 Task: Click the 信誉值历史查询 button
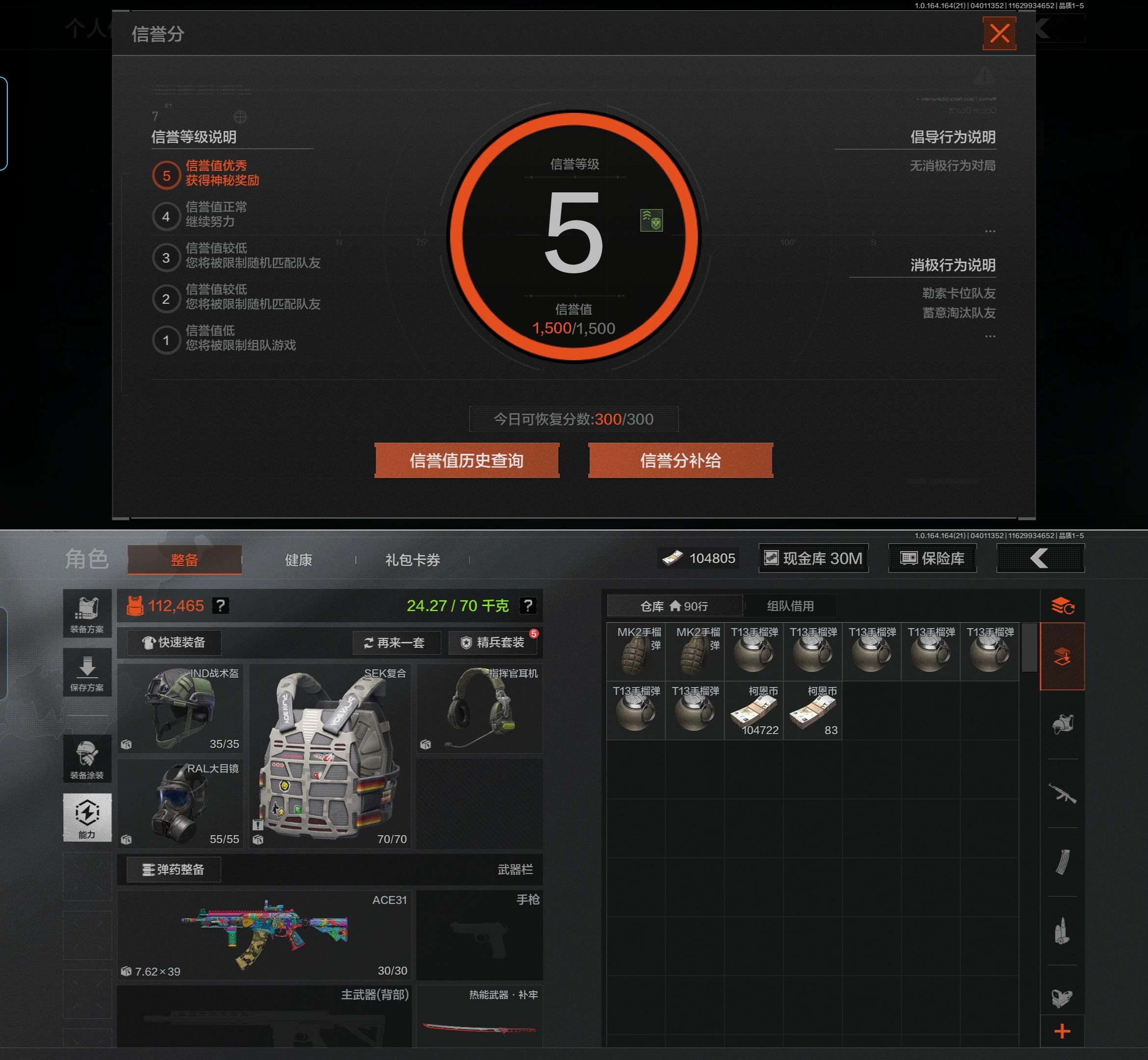[466, 461]
